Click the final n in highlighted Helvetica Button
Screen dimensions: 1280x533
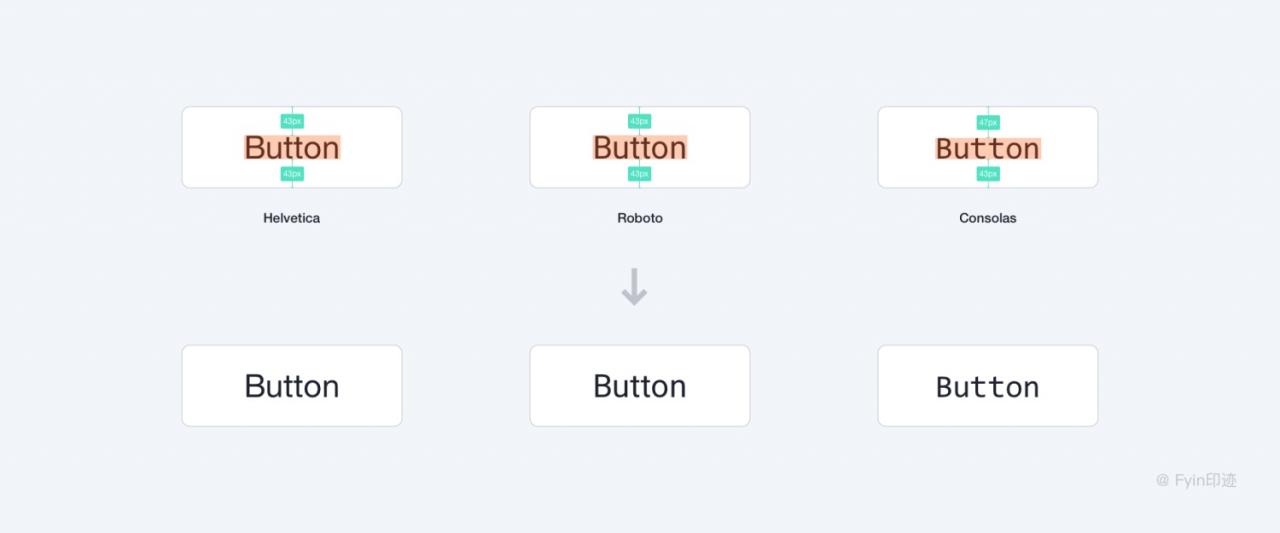(330, 150)
